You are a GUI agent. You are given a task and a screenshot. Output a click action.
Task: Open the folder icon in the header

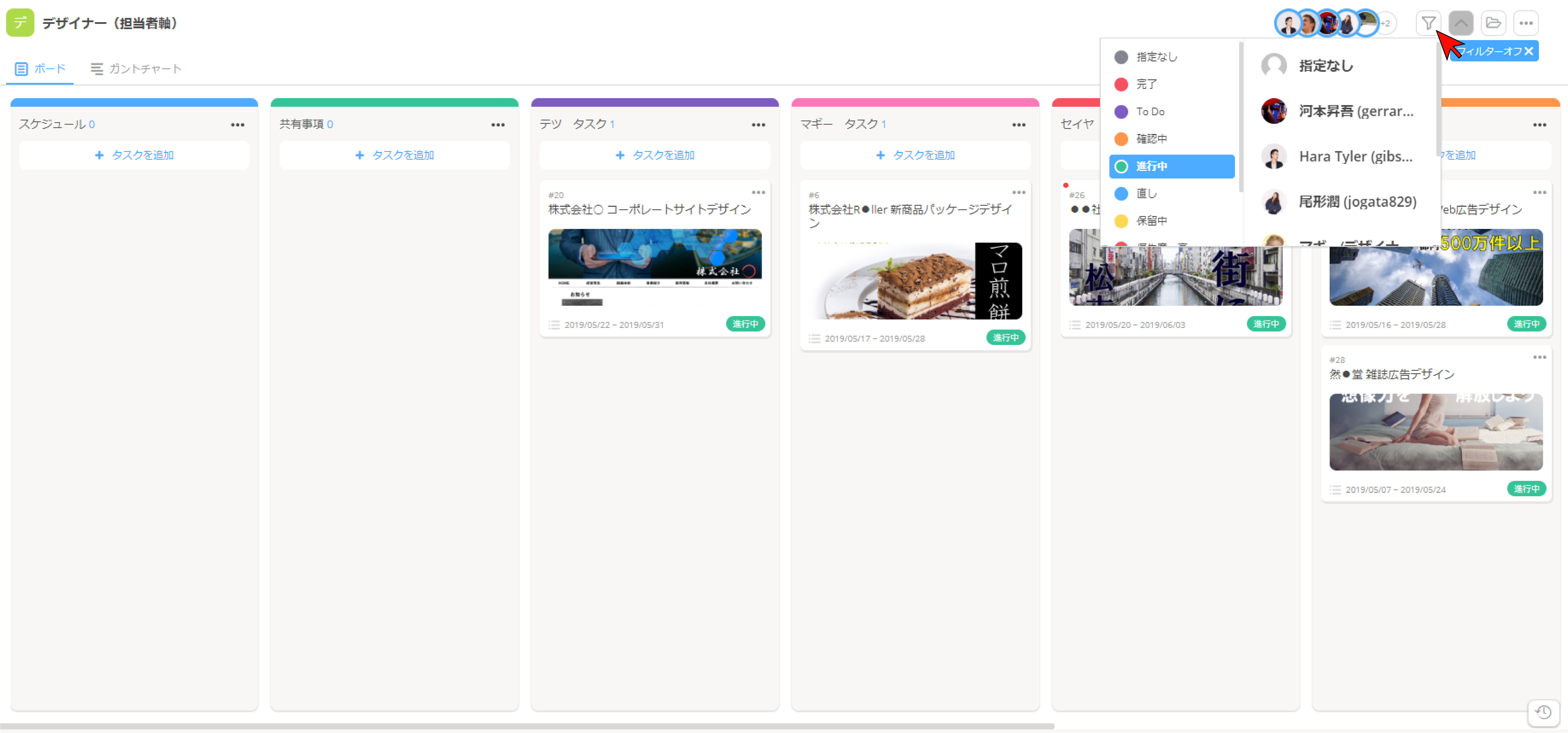point(1493,23)
